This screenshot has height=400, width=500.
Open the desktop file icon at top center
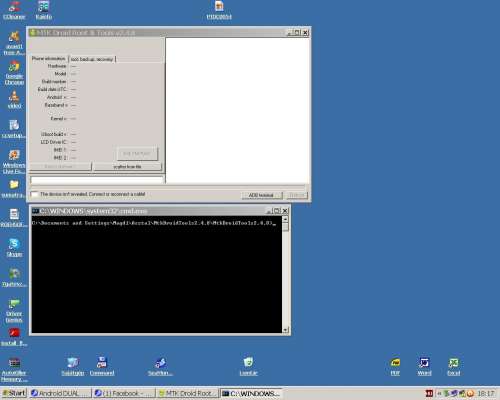coord(219,10)
